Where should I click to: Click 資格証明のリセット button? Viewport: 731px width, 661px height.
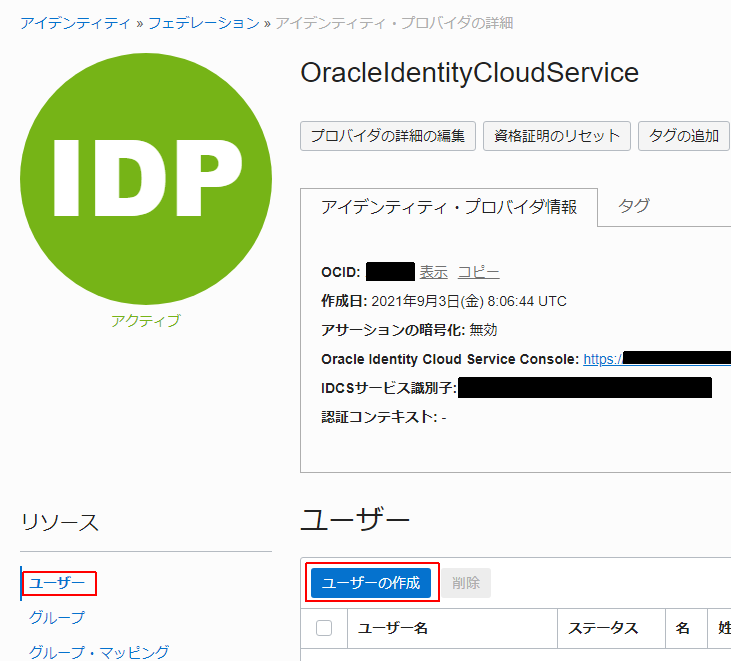pyautogui.click(x=557, y=136)
